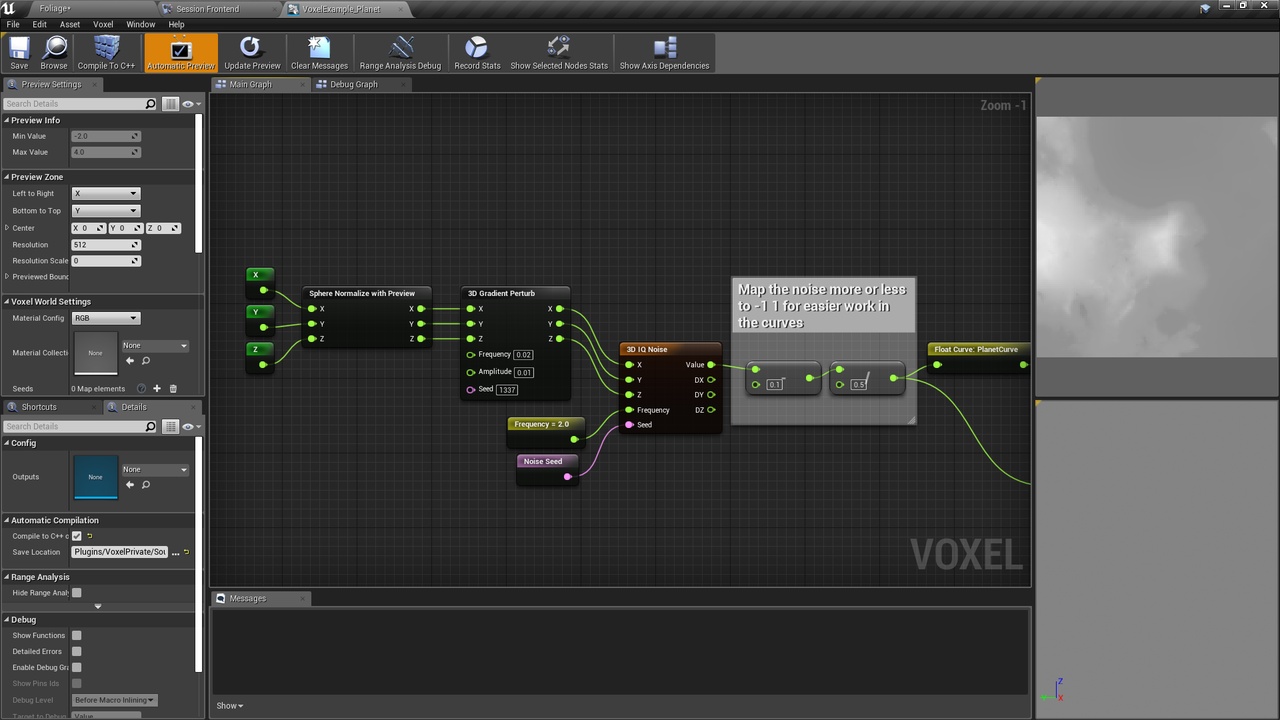Image resolution: width=1280 pixels, height=720 pixels.
Task: Check the Show Functions debug option
Action: click(x=76, y=635)
